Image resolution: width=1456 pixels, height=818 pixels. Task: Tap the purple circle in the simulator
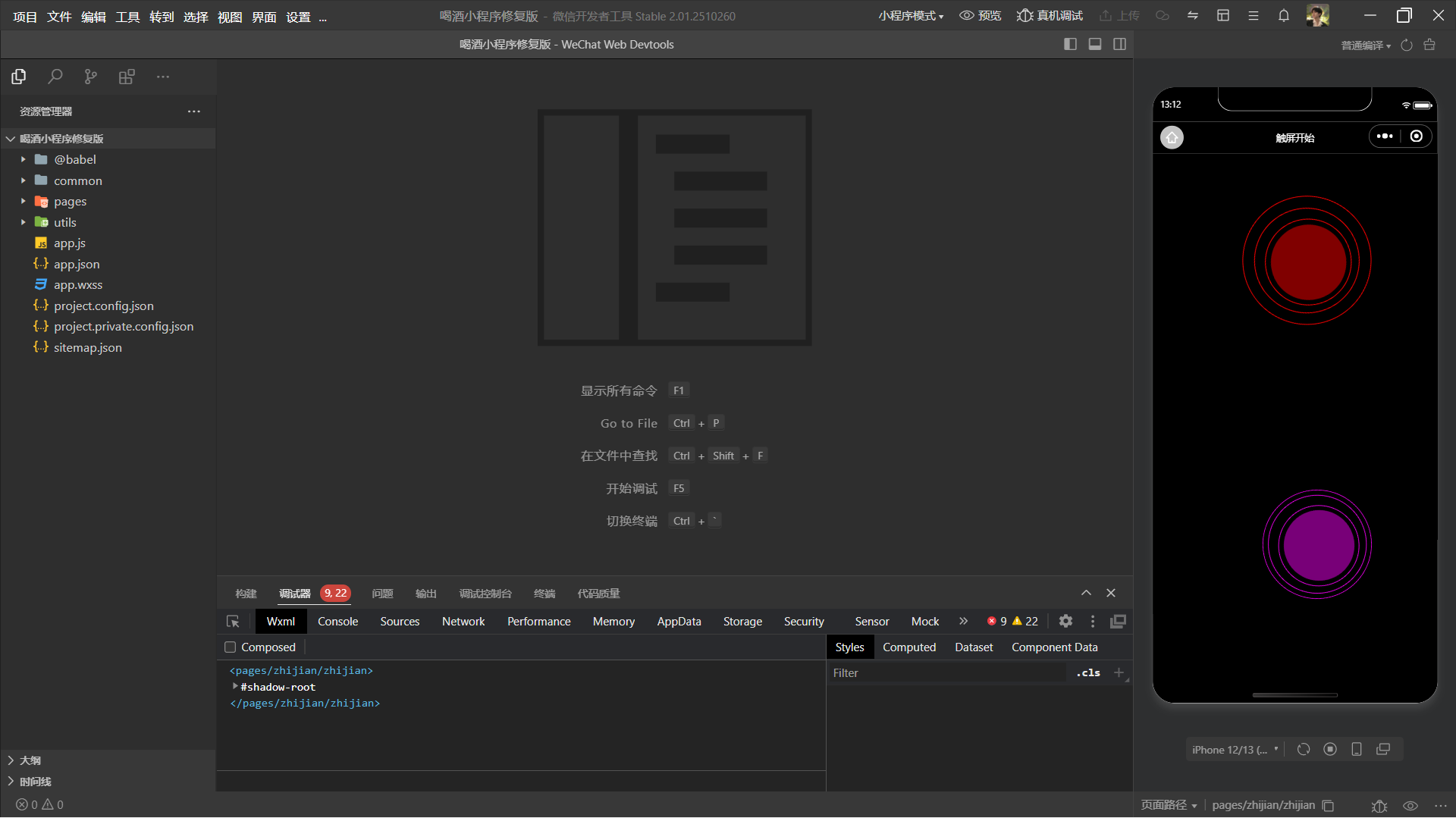click(x=1318, y=545)
